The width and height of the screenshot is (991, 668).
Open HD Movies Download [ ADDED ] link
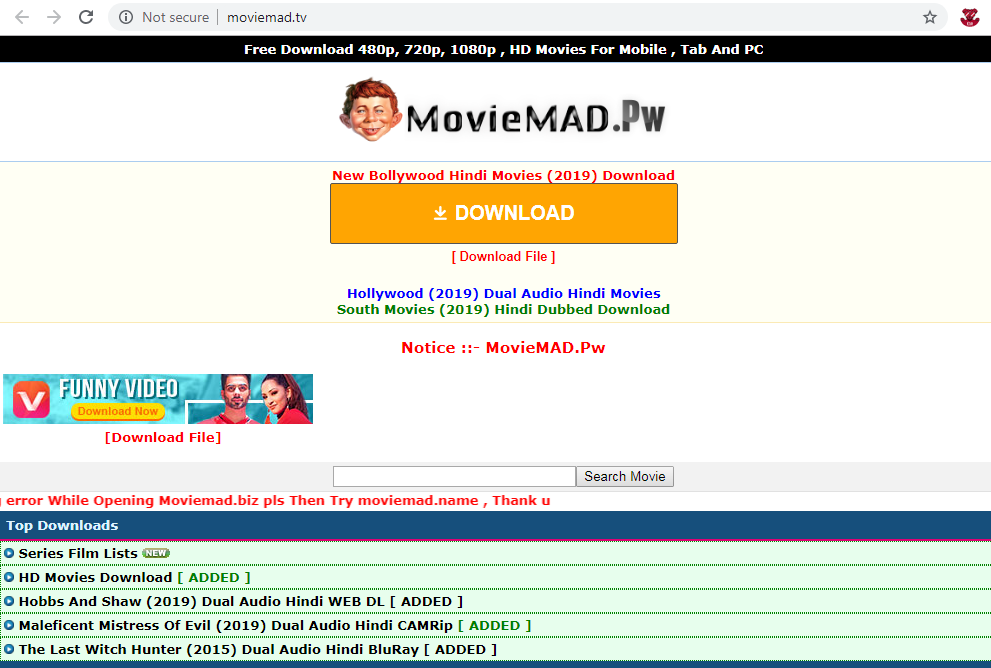click(135, 578)
